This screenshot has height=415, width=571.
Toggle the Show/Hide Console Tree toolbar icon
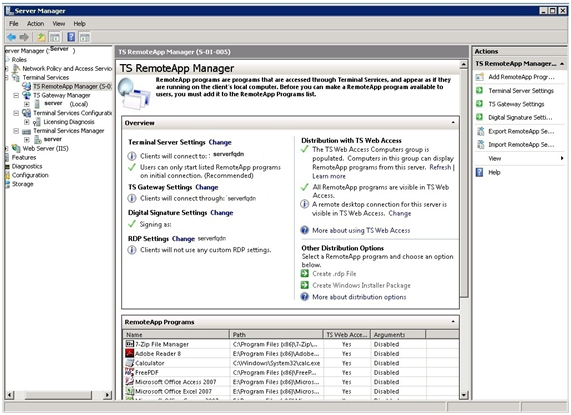(55, 37)
